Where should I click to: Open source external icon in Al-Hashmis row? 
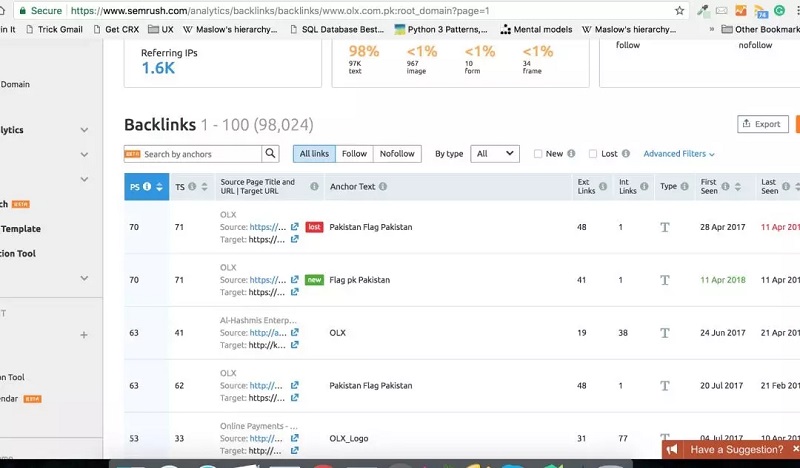pyautogui.click(x=294, y=332)
